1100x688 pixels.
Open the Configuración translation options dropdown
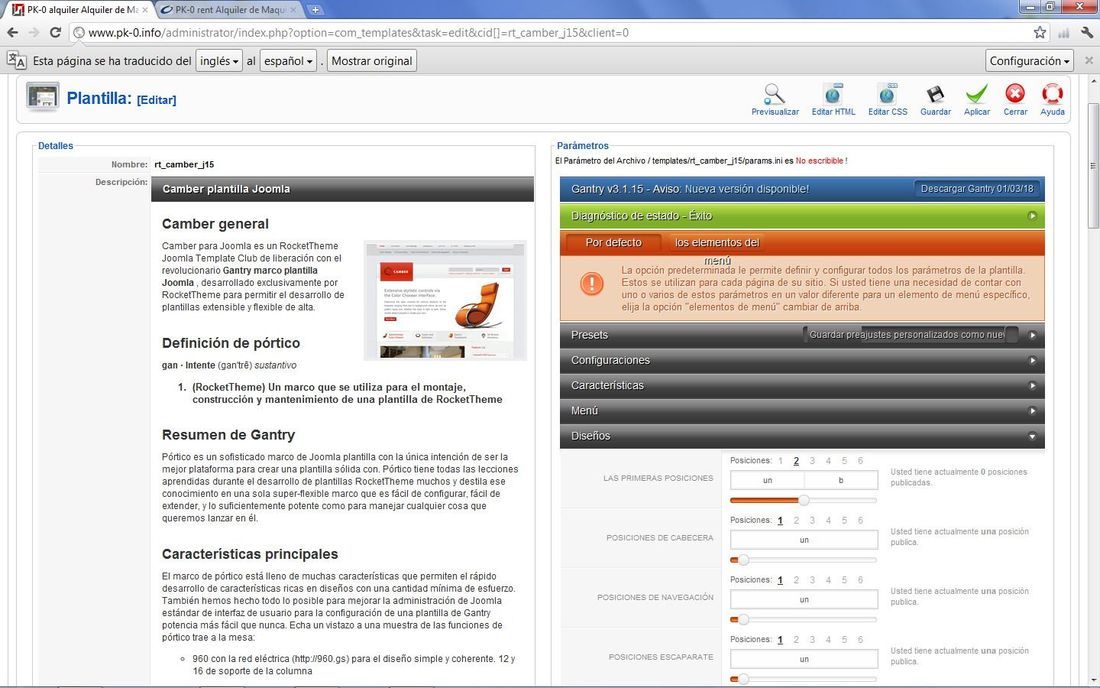tap(1029, 61)
